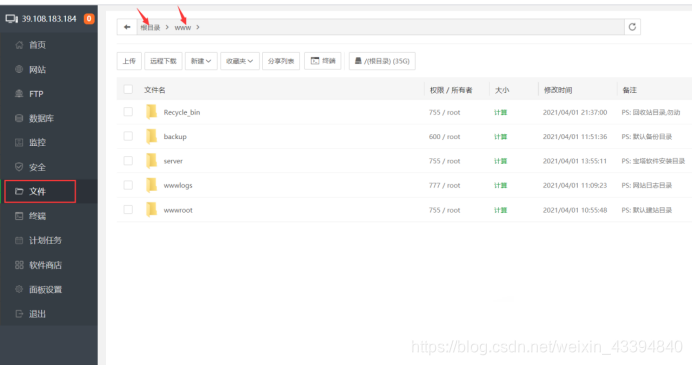This screenshot has width=692, height=365.
Task: Click www in the breadcrumb path
Action: (183, 27)
